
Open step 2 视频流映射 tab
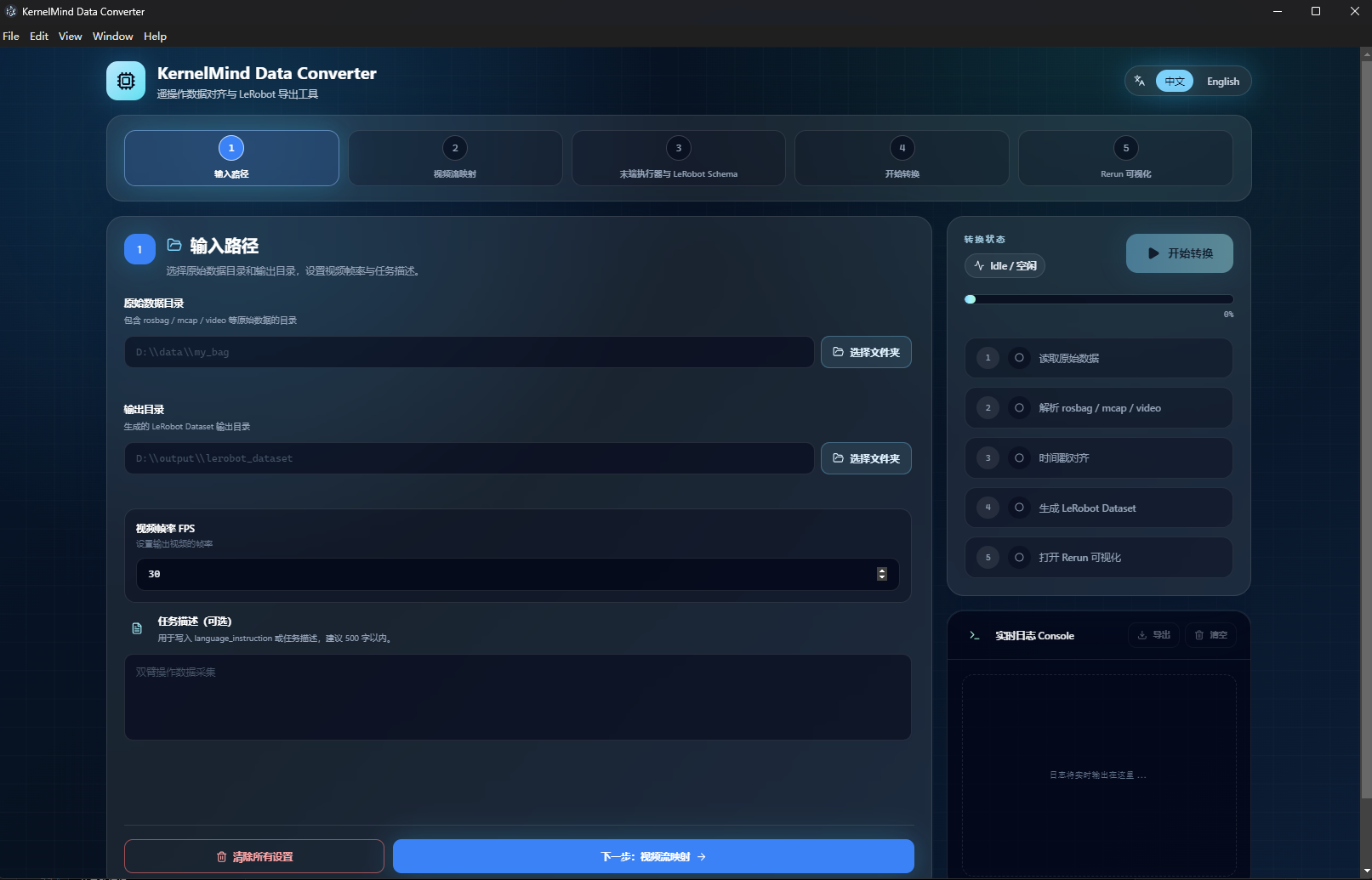455,158
